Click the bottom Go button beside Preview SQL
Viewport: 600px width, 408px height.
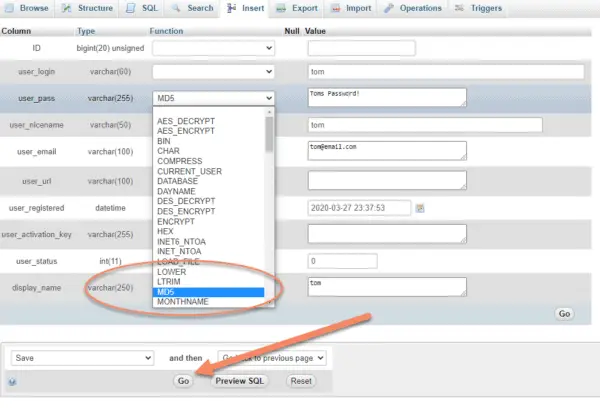tap(183, 381)
